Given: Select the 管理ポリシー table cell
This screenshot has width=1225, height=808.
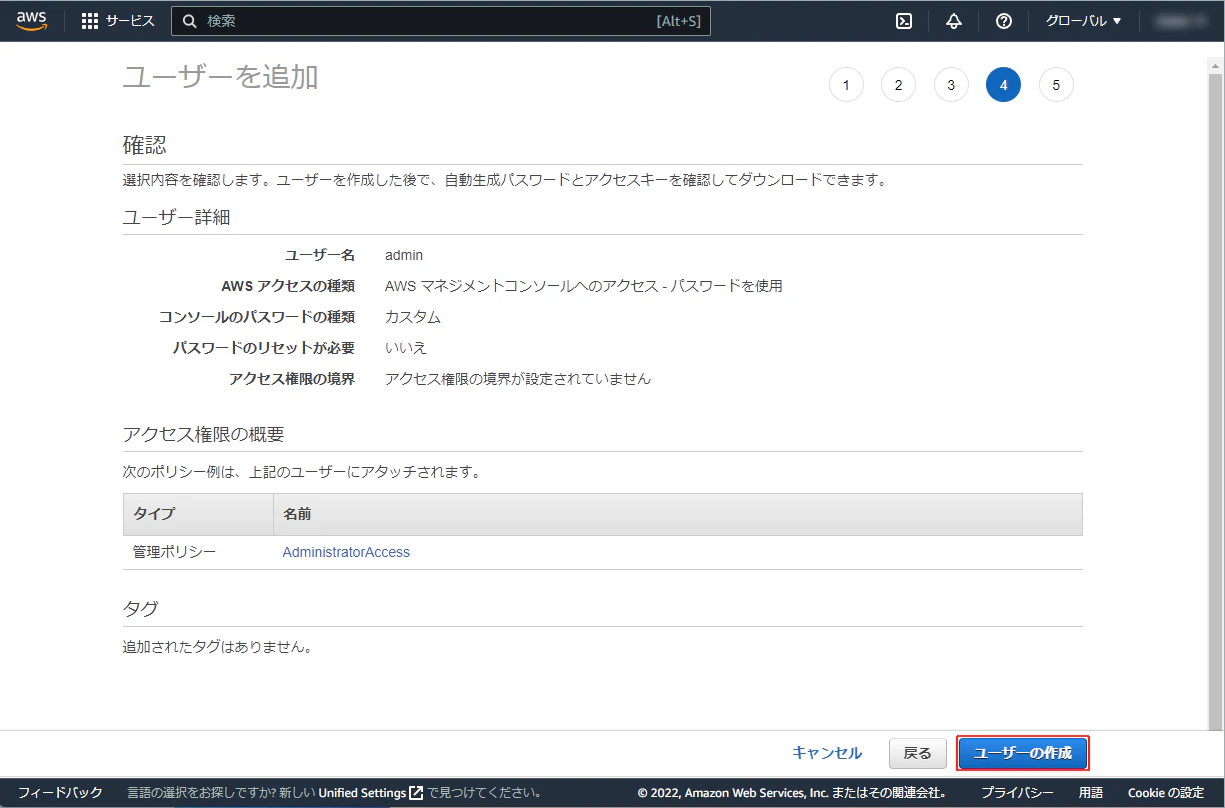Looking at the screenshot, I should pos(174,552).
